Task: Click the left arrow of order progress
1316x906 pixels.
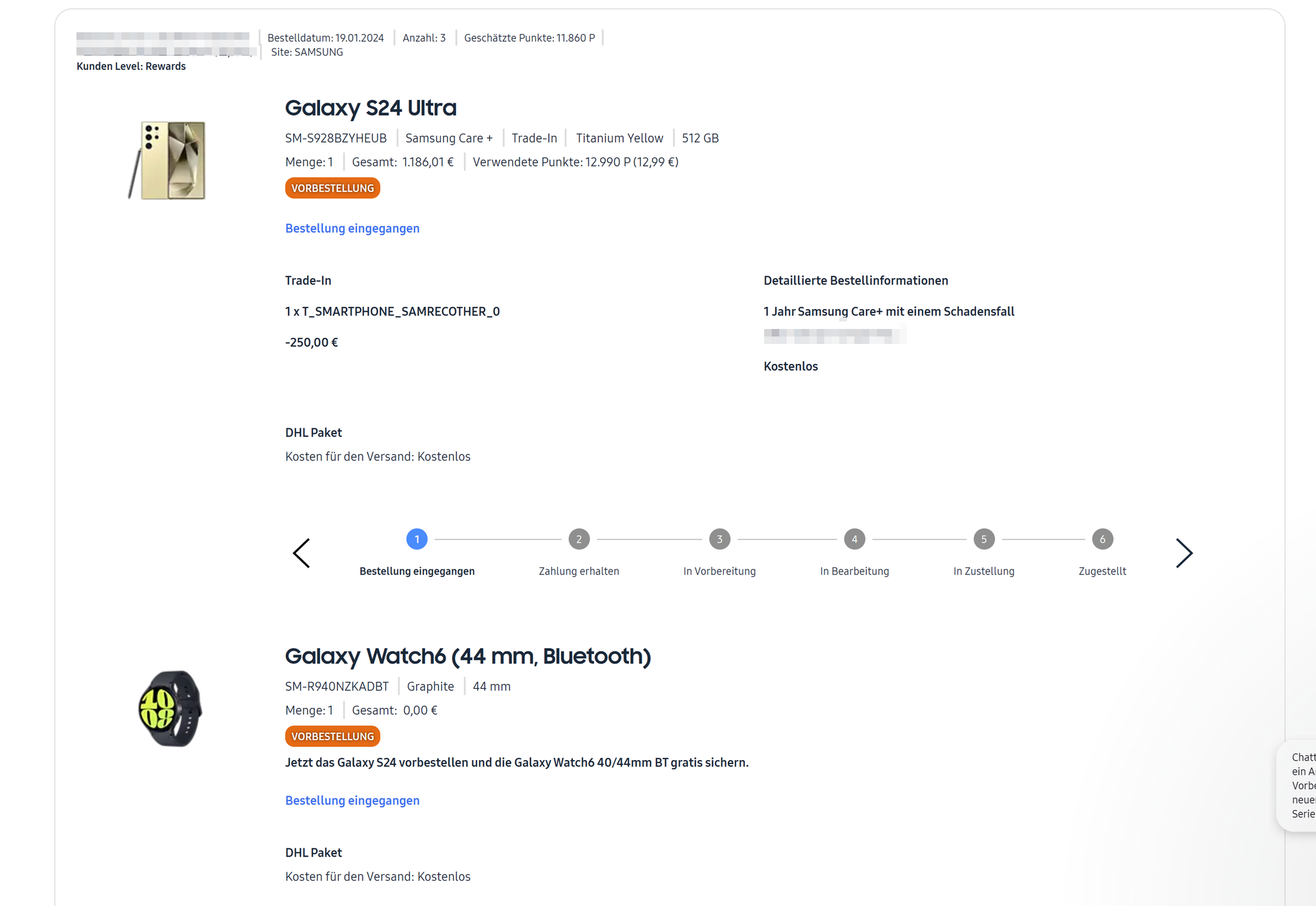Action: pyautogui.click(x=302, y=553)
